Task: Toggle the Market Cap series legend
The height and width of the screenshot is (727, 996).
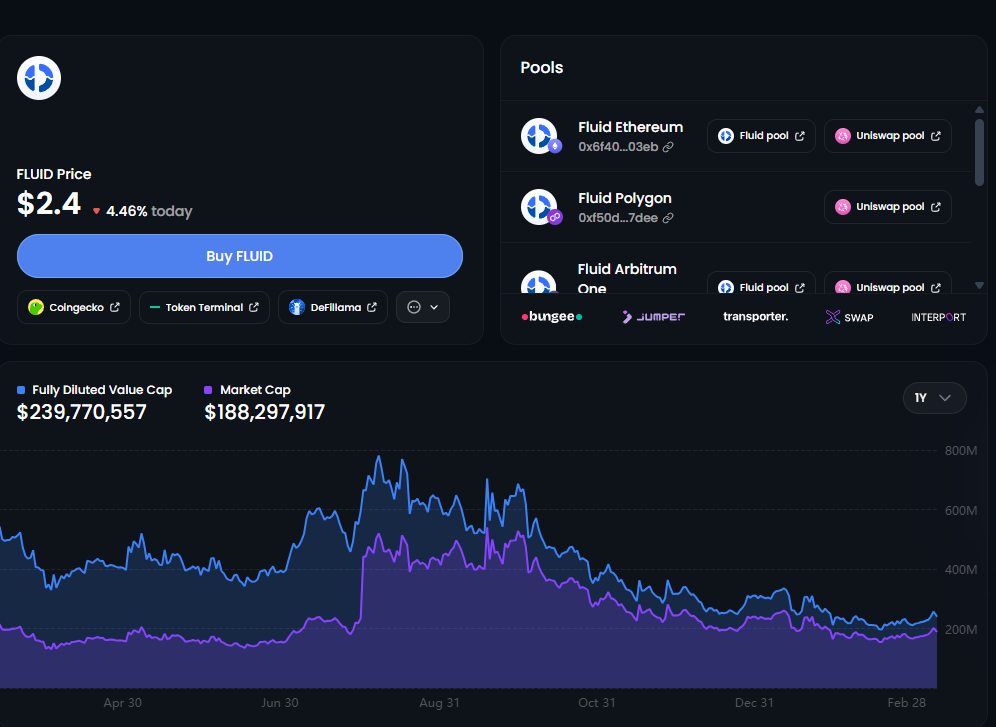Action: pos(247,390)
